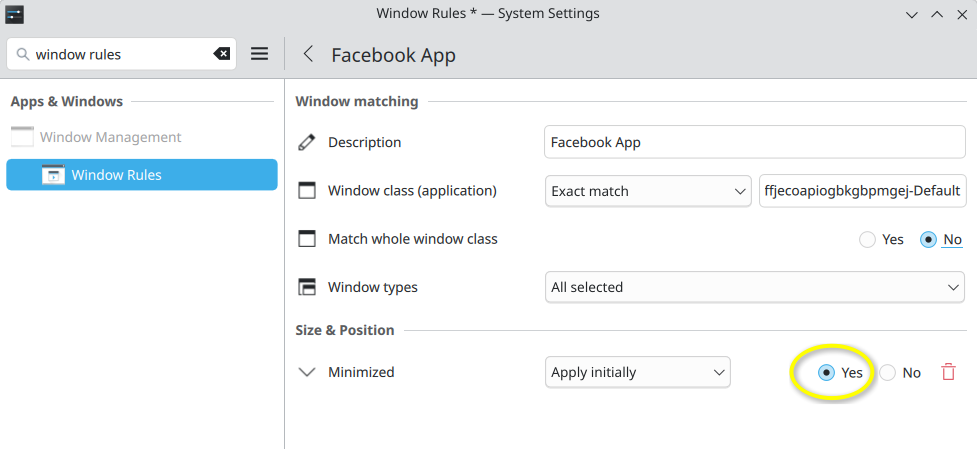This screenshot has width=977, height=449.
Task: Click the Window types icon
Action: point(307,287)
